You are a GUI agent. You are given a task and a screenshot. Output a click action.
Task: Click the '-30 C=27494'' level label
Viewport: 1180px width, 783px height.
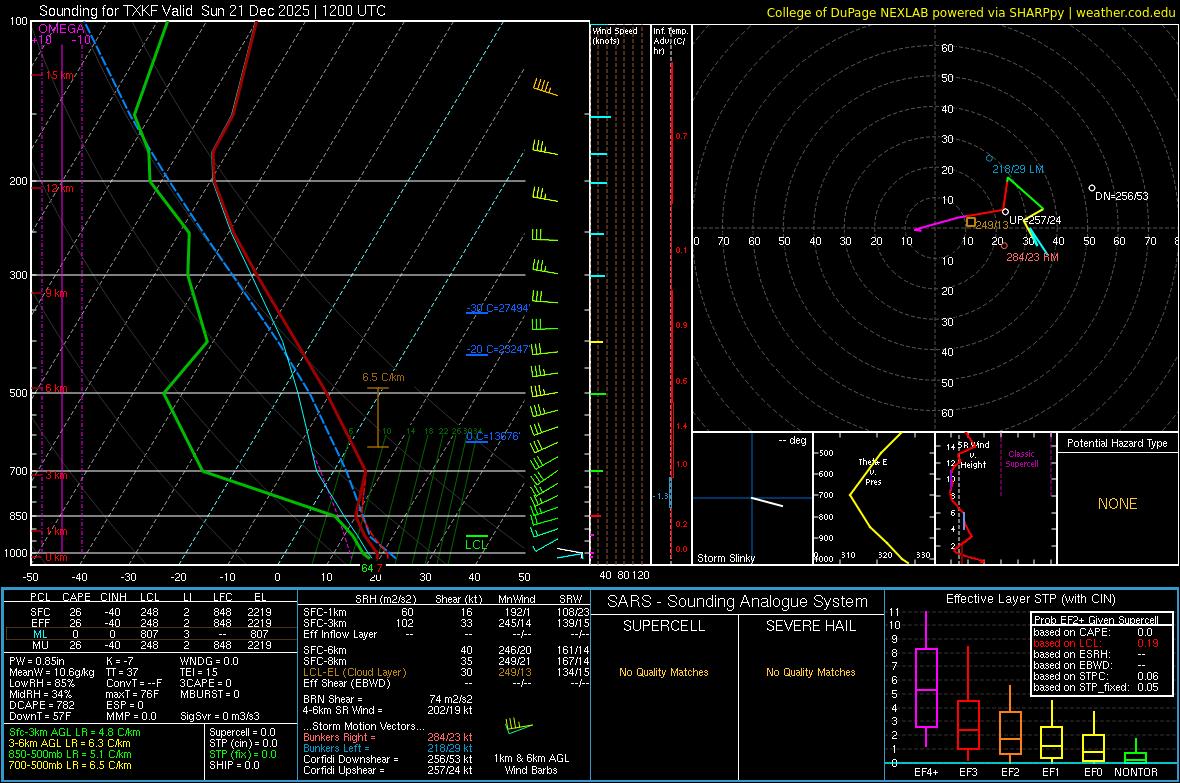tap(498, 308)
